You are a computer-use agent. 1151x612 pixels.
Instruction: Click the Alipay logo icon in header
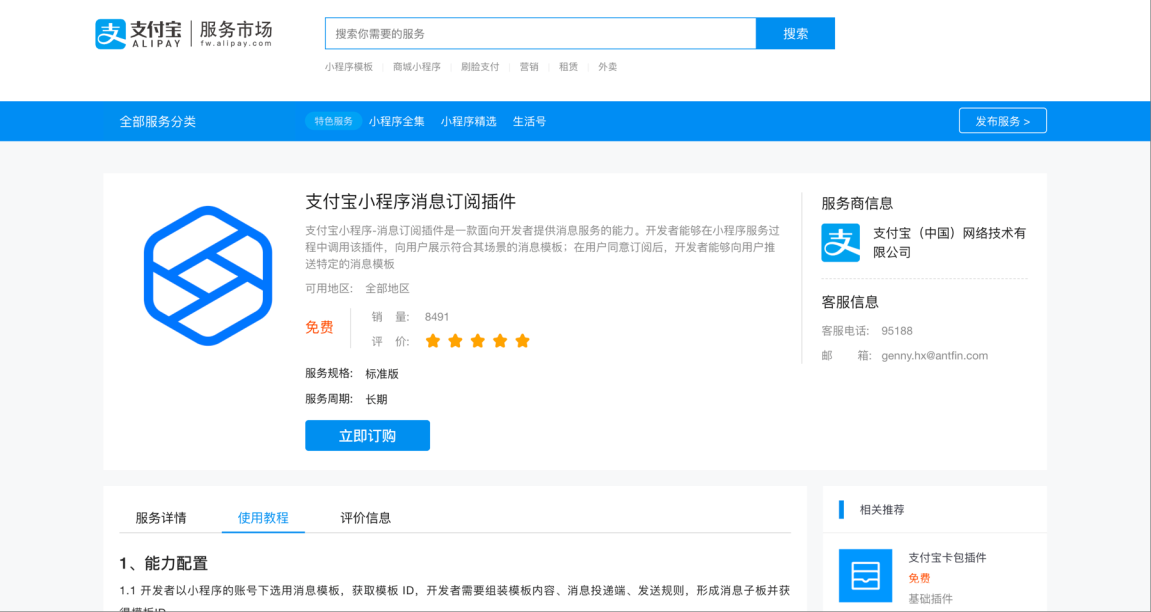(110, 34)
